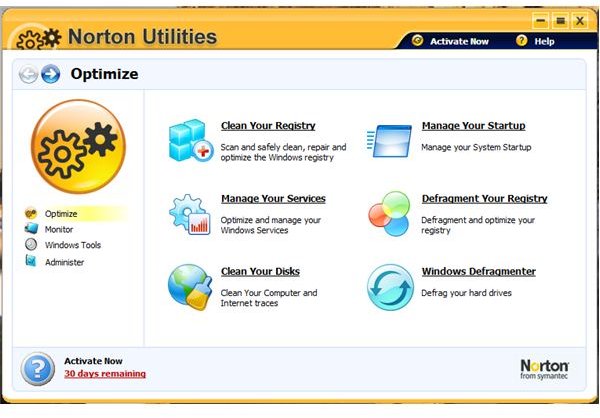600x418 pixels.
Task: Open the Defragment Your Registry link
Action: (484, 198)
